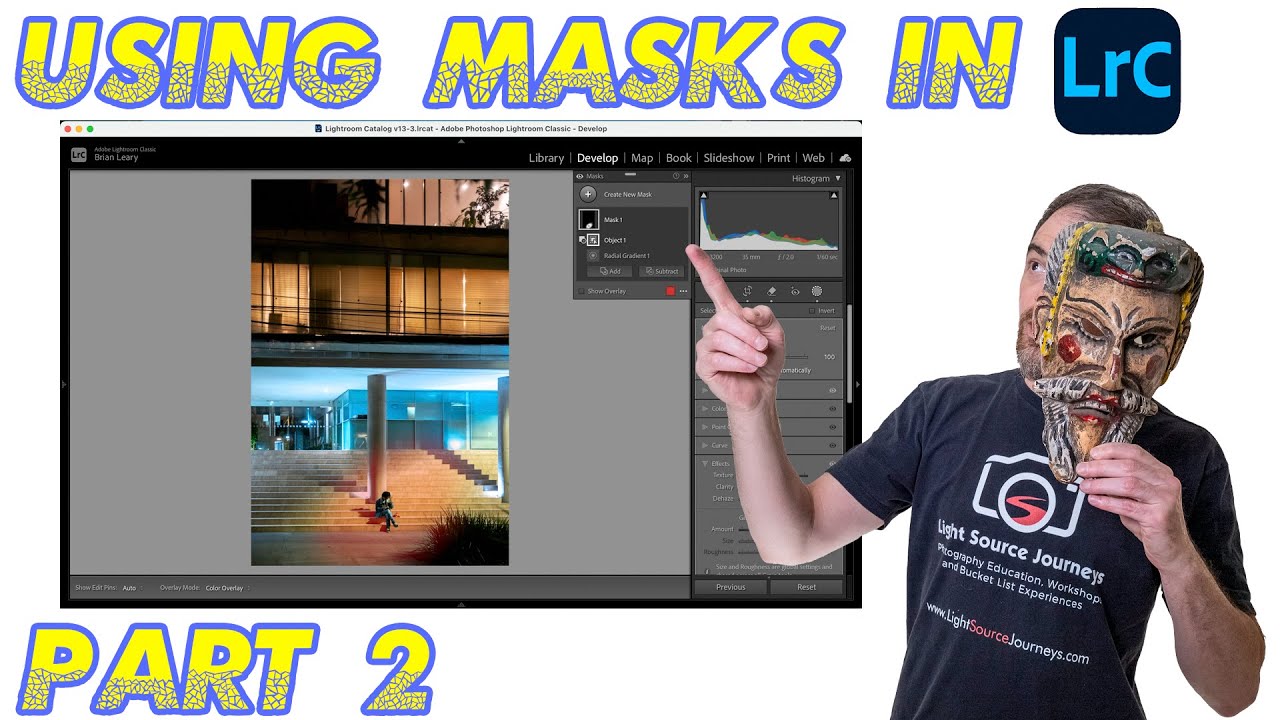The height and width of the screenshot is (720, 1280).
Task: Click the right panel collapse arrow
Action: (858, 384)
